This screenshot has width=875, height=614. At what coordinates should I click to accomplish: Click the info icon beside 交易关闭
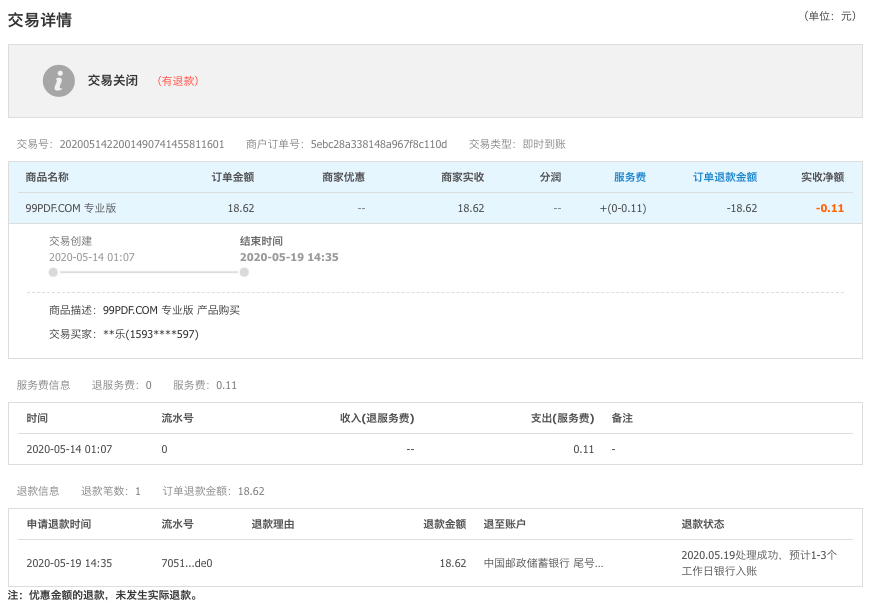click(59, 81)
